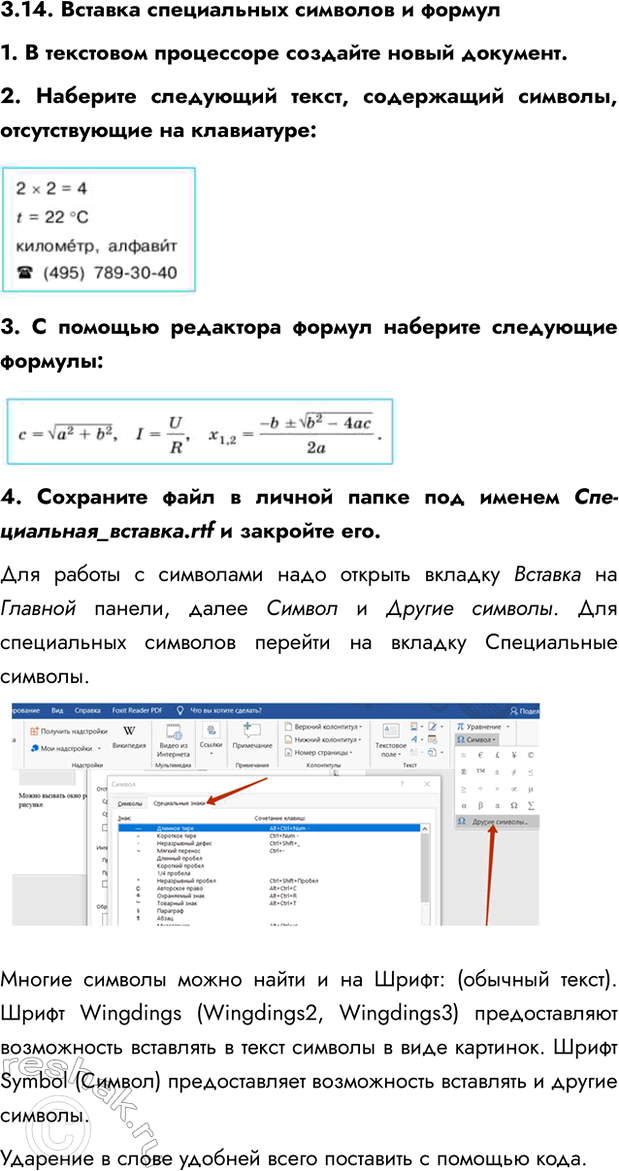Open the Foxit Reader PDF ribbon tab

[137, 711]
